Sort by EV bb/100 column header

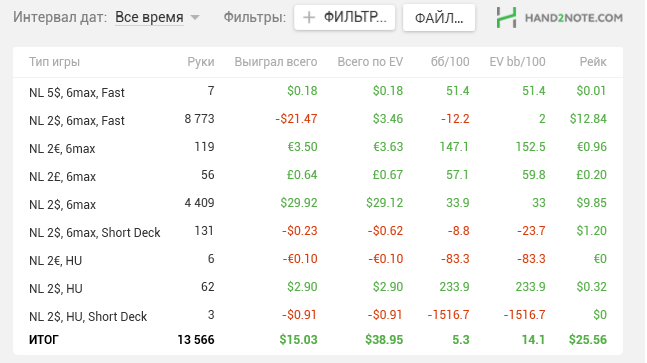(x=517, y=62)
